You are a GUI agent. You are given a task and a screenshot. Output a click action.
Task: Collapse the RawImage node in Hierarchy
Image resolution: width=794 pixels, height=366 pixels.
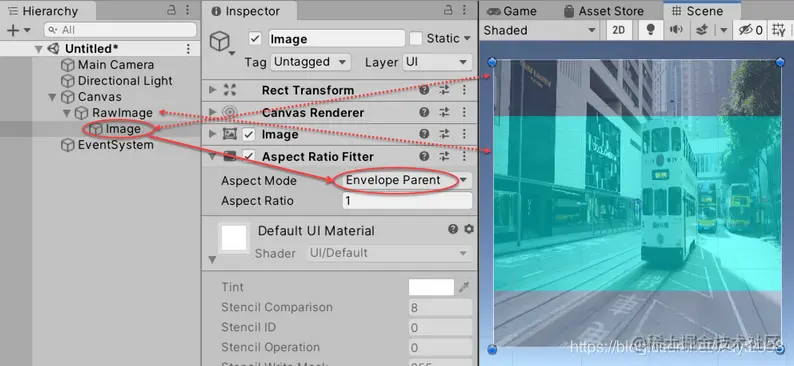tap(66, 113)
